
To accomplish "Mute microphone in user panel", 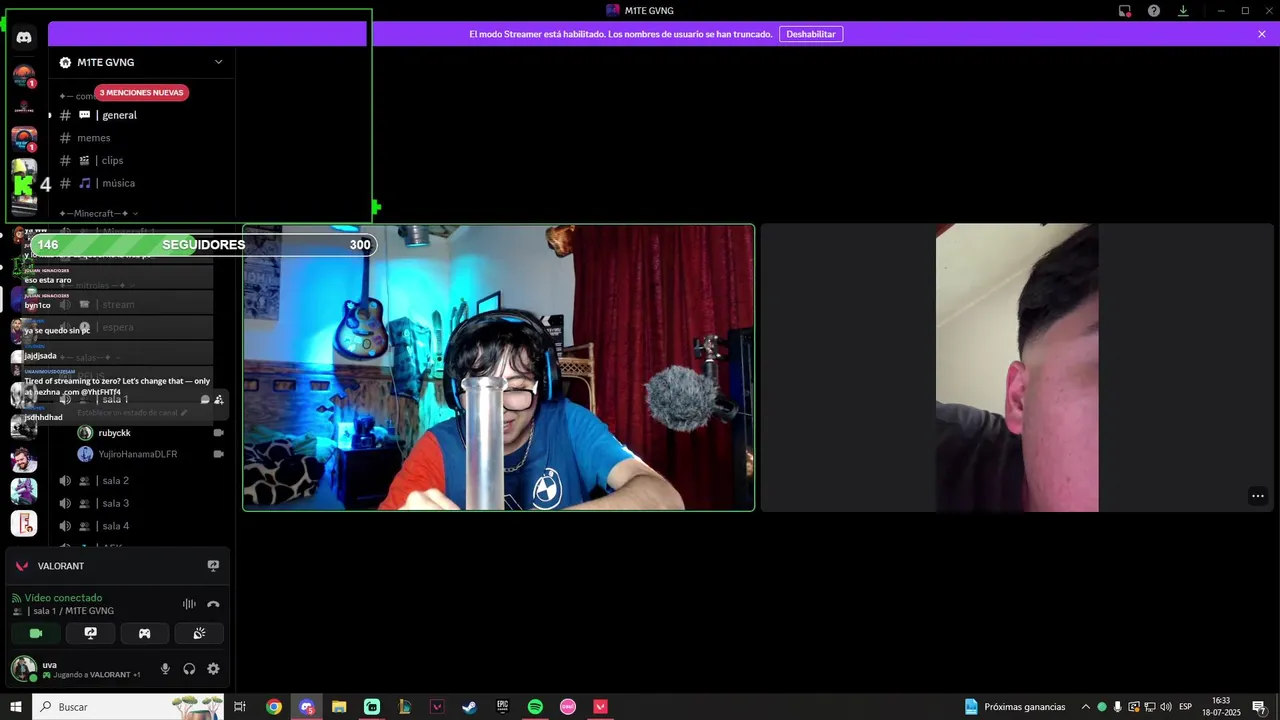I will pos(165,669).
